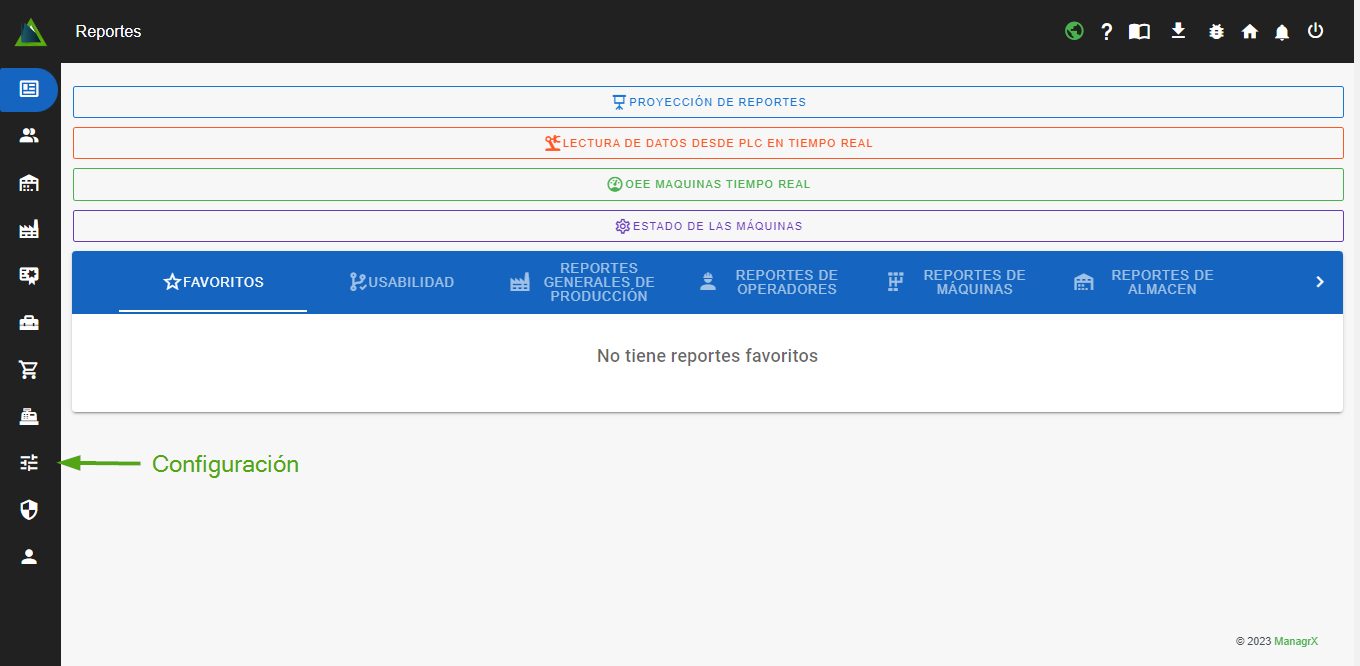Open OEE Maquinas Tiempo Real button
The image size is (1360, 666).
point(708,184)
